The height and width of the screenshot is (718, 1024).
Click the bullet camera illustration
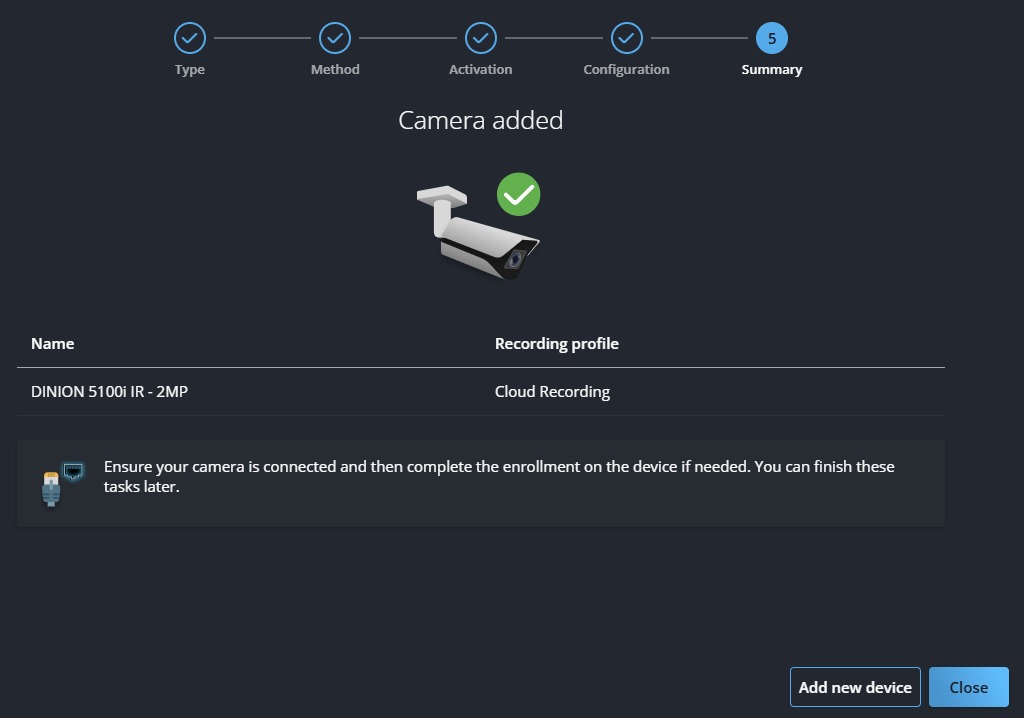475,236
